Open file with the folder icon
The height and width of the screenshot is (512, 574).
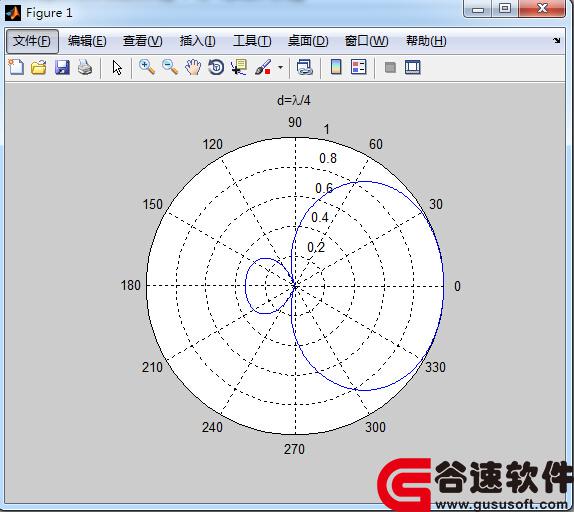coord(39,67)
